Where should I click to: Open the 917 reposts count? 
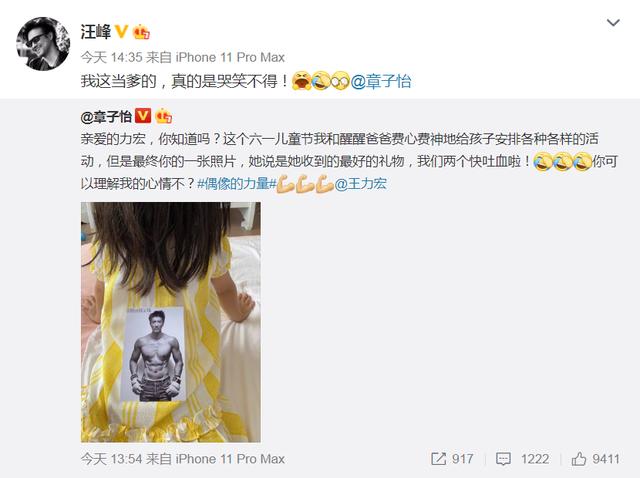point(462,459)
